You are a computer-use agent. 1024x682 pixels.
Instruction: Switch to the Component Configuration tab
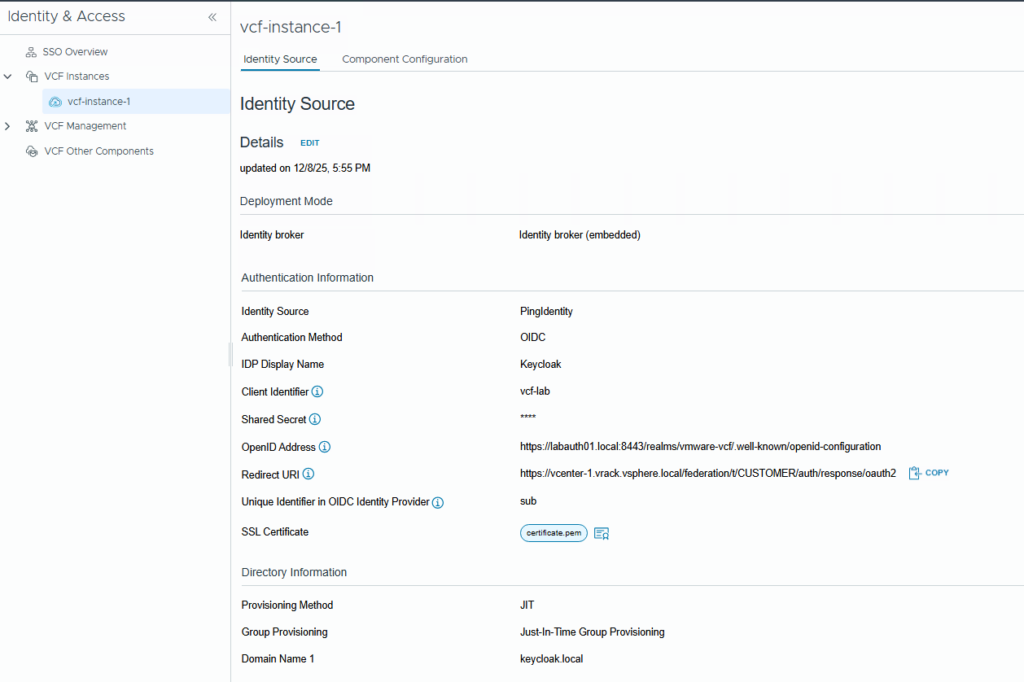click(405, 60)
